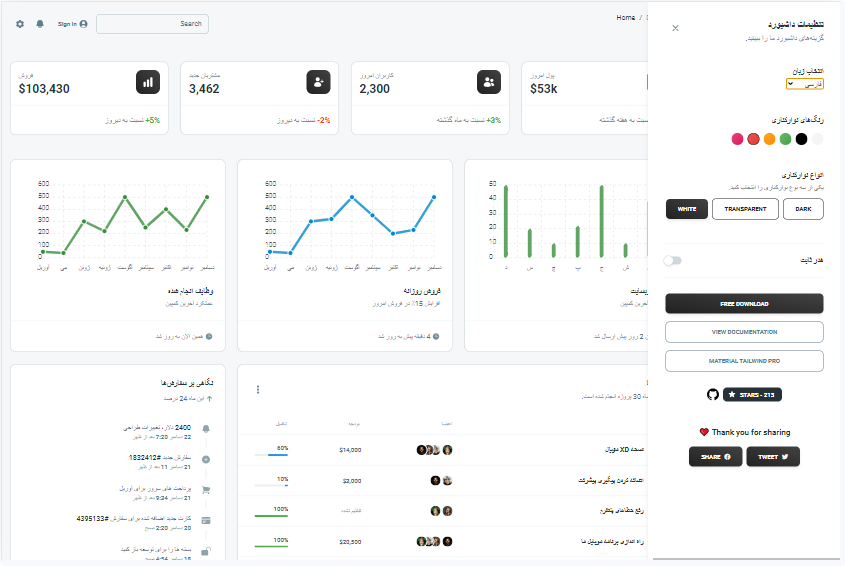Click the avatar group in the $14,000 row
This screenshot has height=566, width=845.
tap(434, 450)
